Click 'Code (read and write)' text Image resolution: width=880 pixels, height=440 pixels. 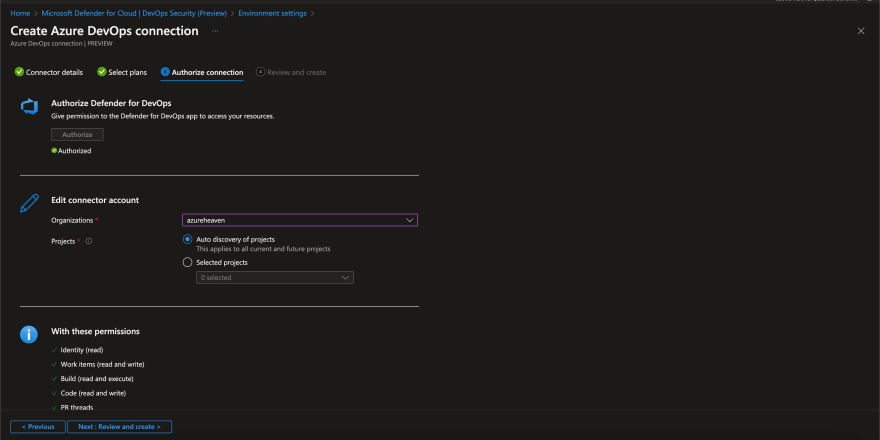(x=93, y=393)
